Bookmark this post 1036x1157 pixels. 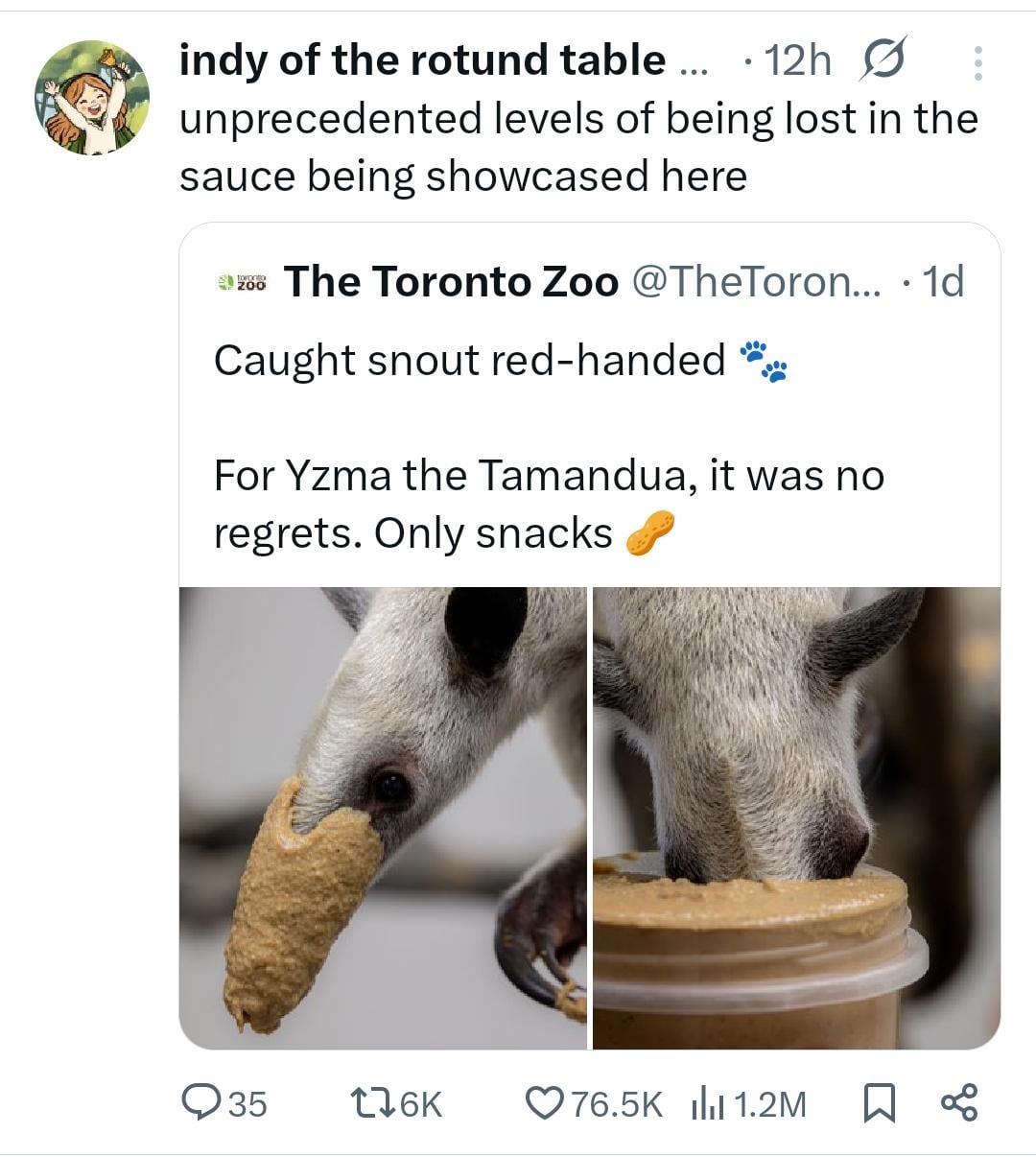(879, 1103)
